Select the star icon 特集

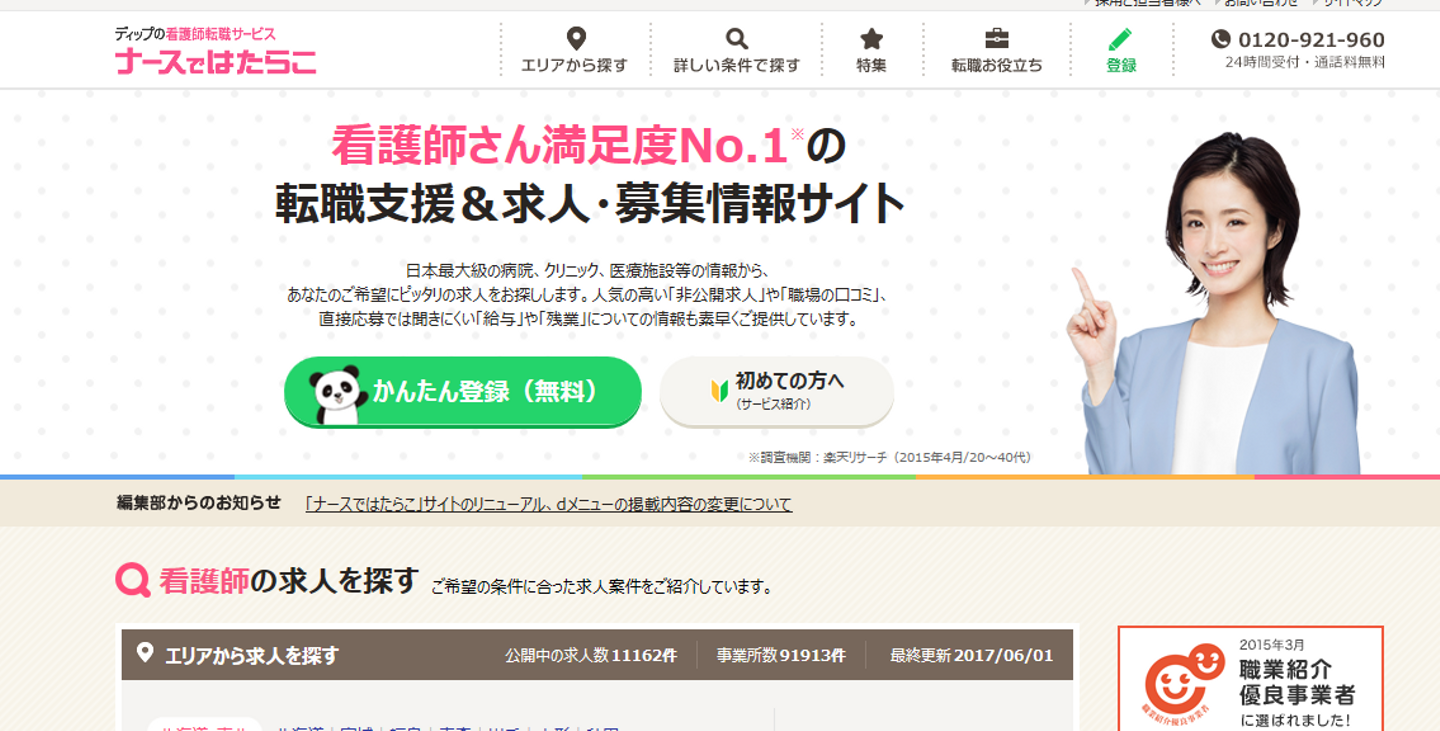(x=872, y=39)
